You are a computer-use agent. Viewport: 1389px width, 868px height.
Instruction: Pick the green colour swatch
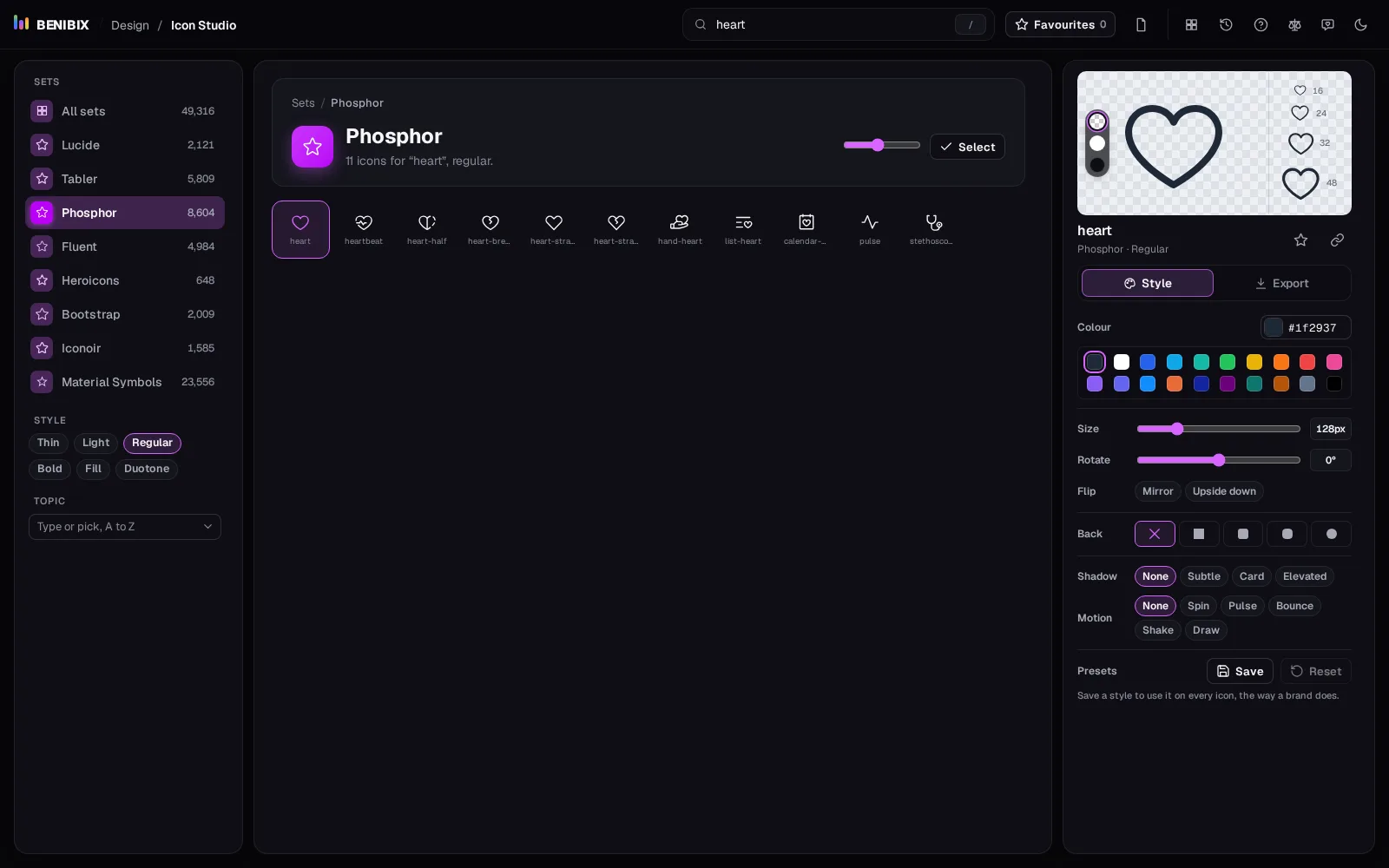[x=1228, y=362]
